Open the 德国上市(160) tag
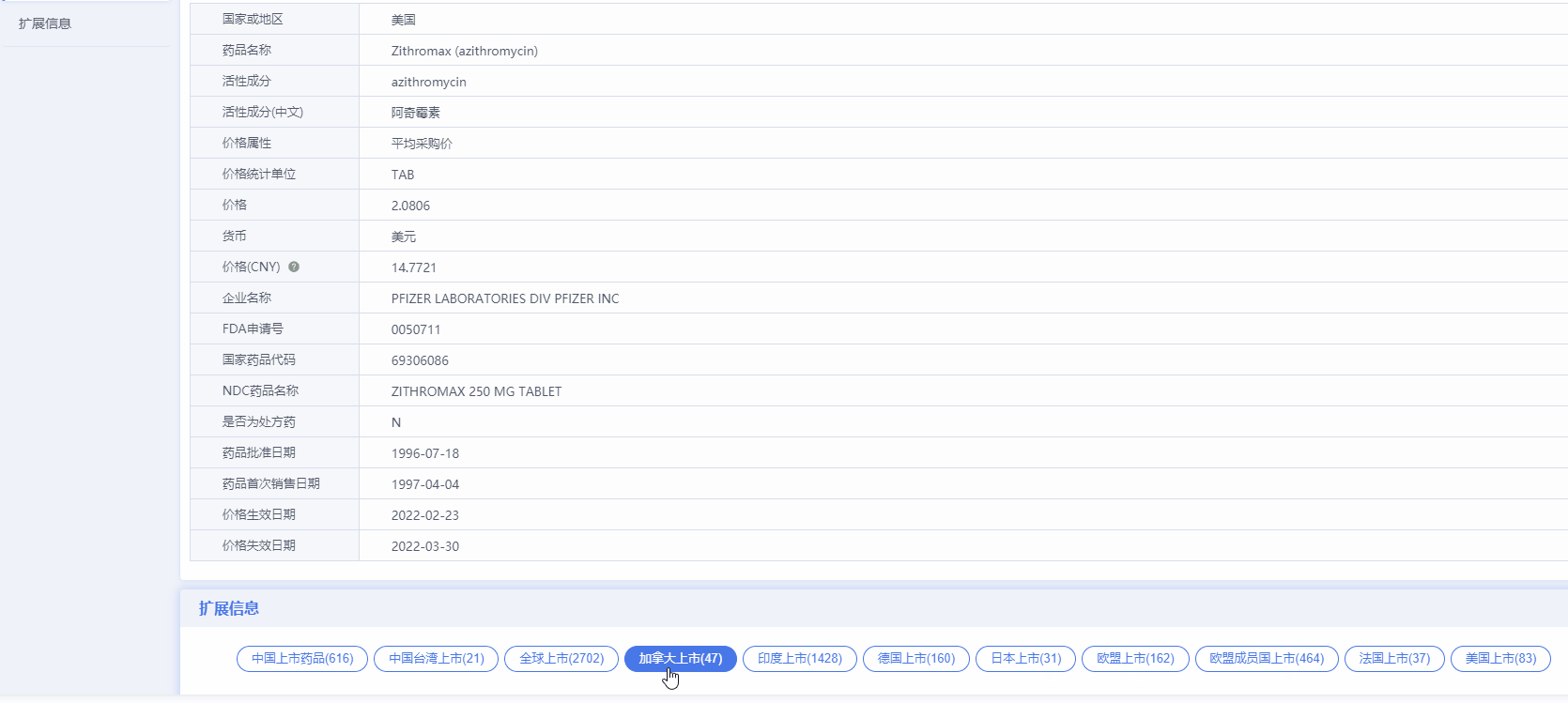Screen dimensions: 1568x703 (916, 659)
